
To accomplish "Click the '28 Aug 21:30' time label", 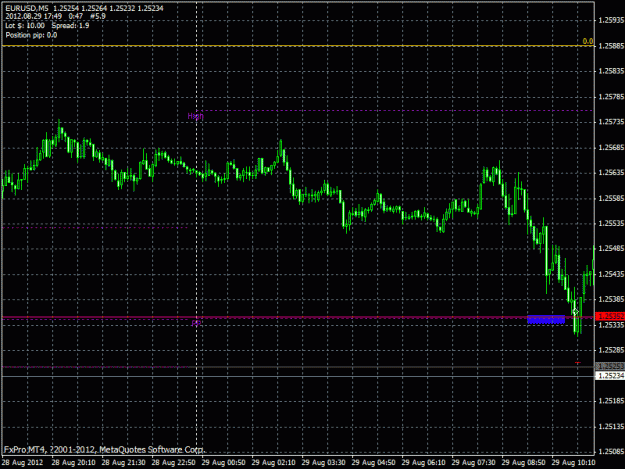I will [123, 463].
